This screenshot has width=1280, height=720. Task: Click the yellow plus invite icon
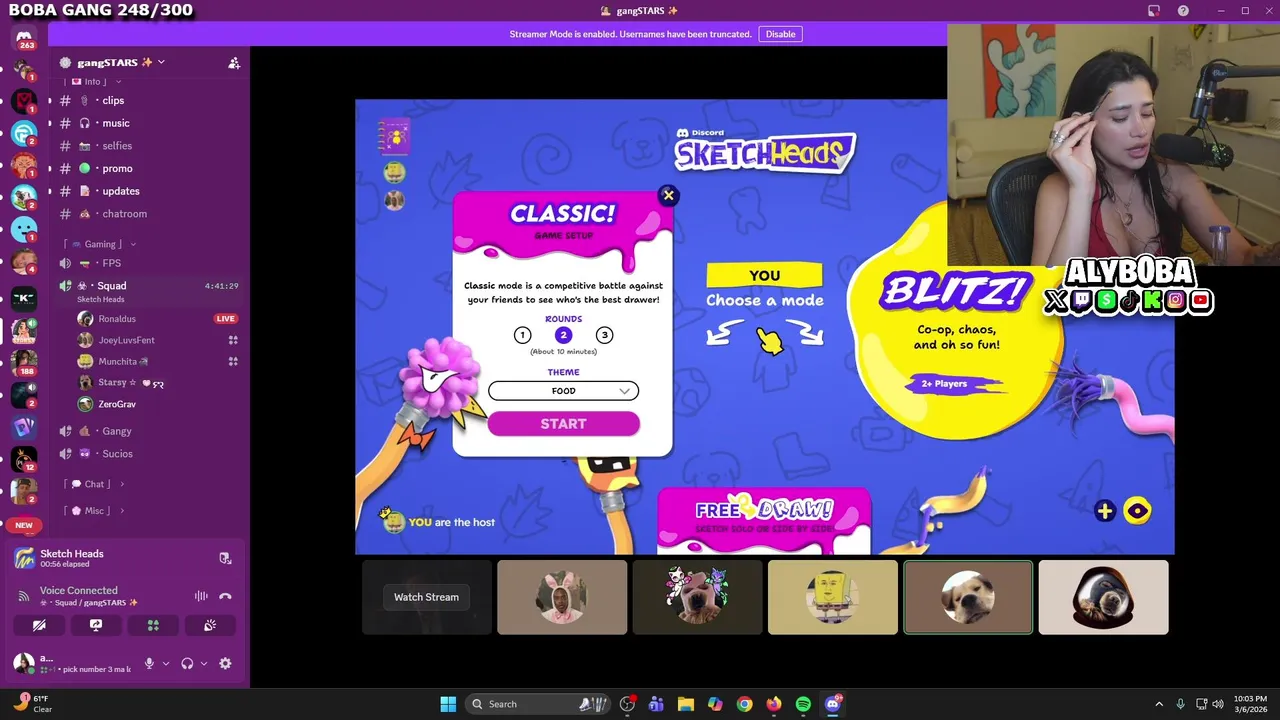coord(1104,511)
